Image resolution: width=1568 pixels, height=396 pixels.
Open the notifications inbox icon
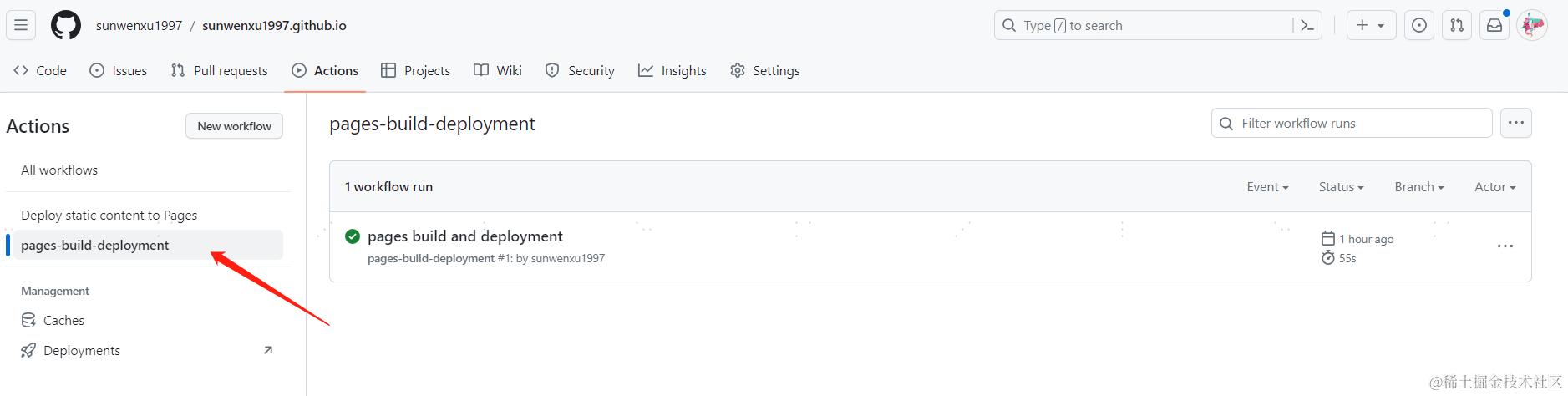click(x=1494, y=26)
